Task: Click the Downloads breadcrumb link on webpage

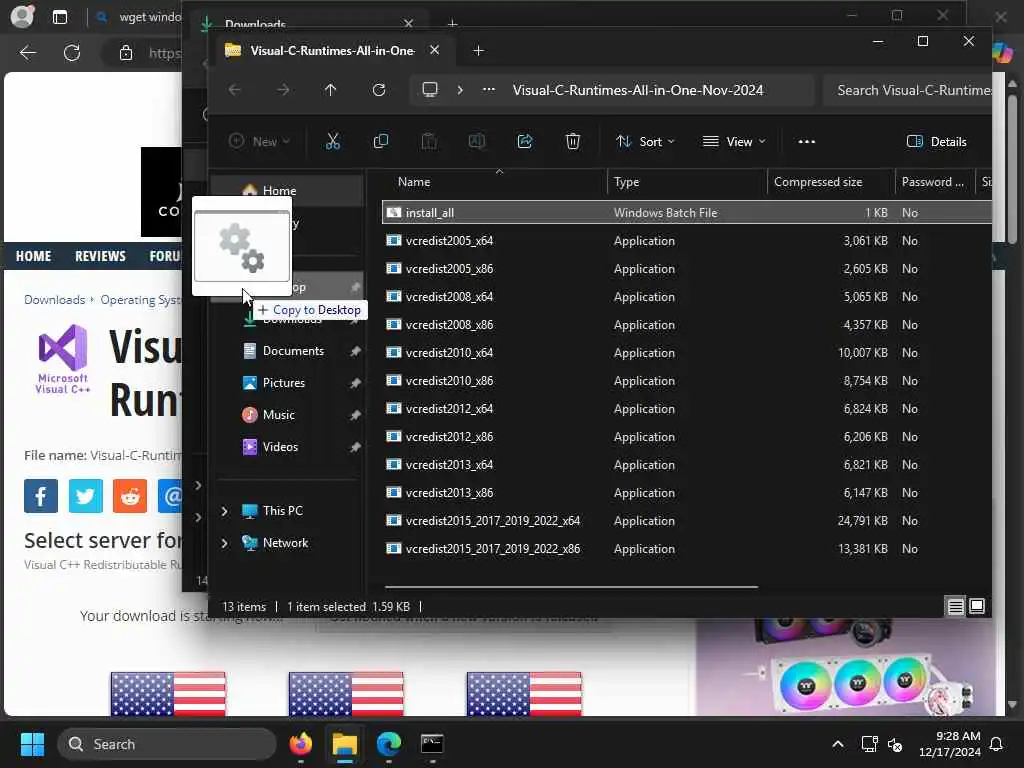Action: 54,300
